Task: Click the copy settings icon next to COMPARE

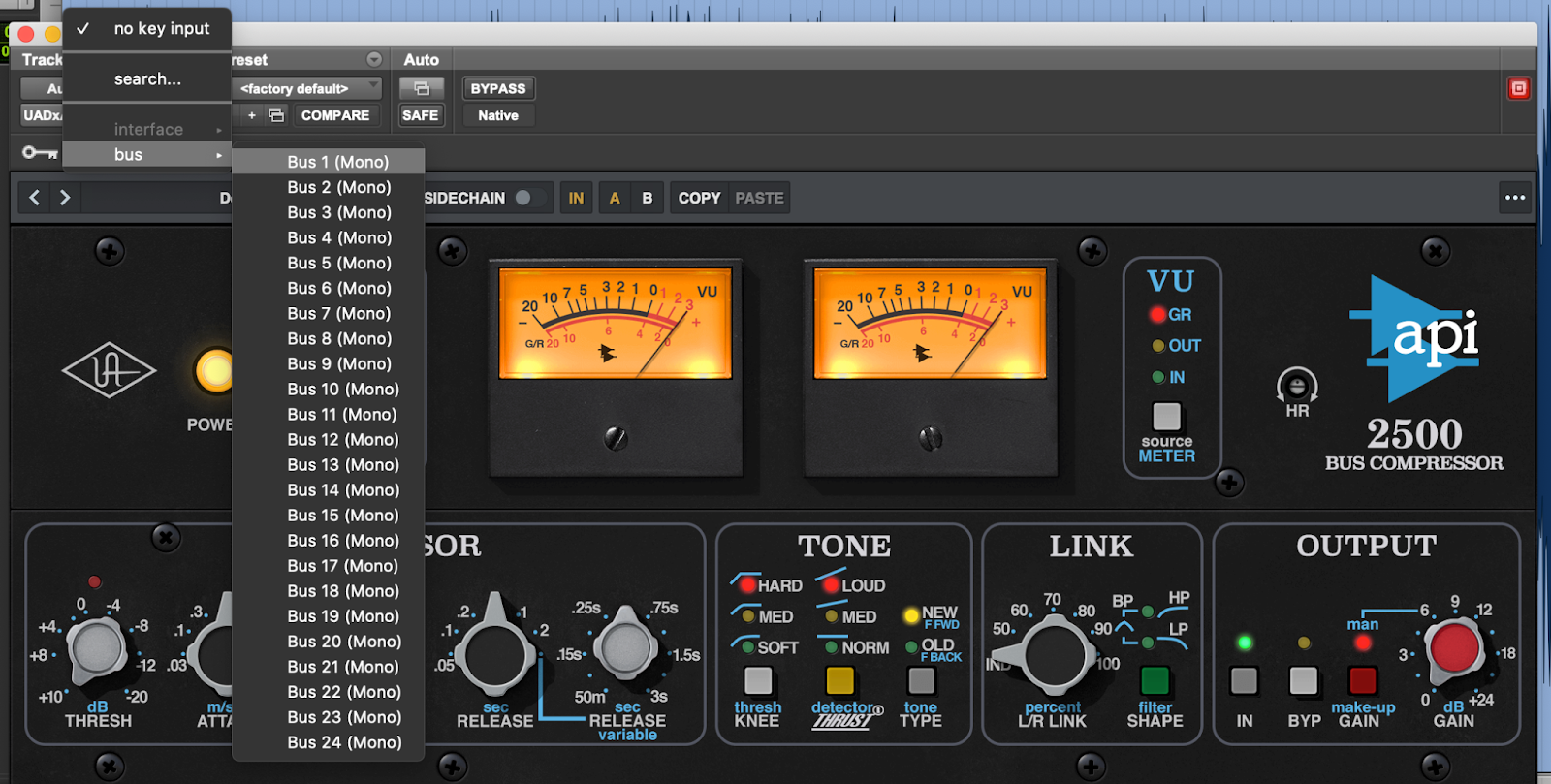Action: tap(276, 115)
